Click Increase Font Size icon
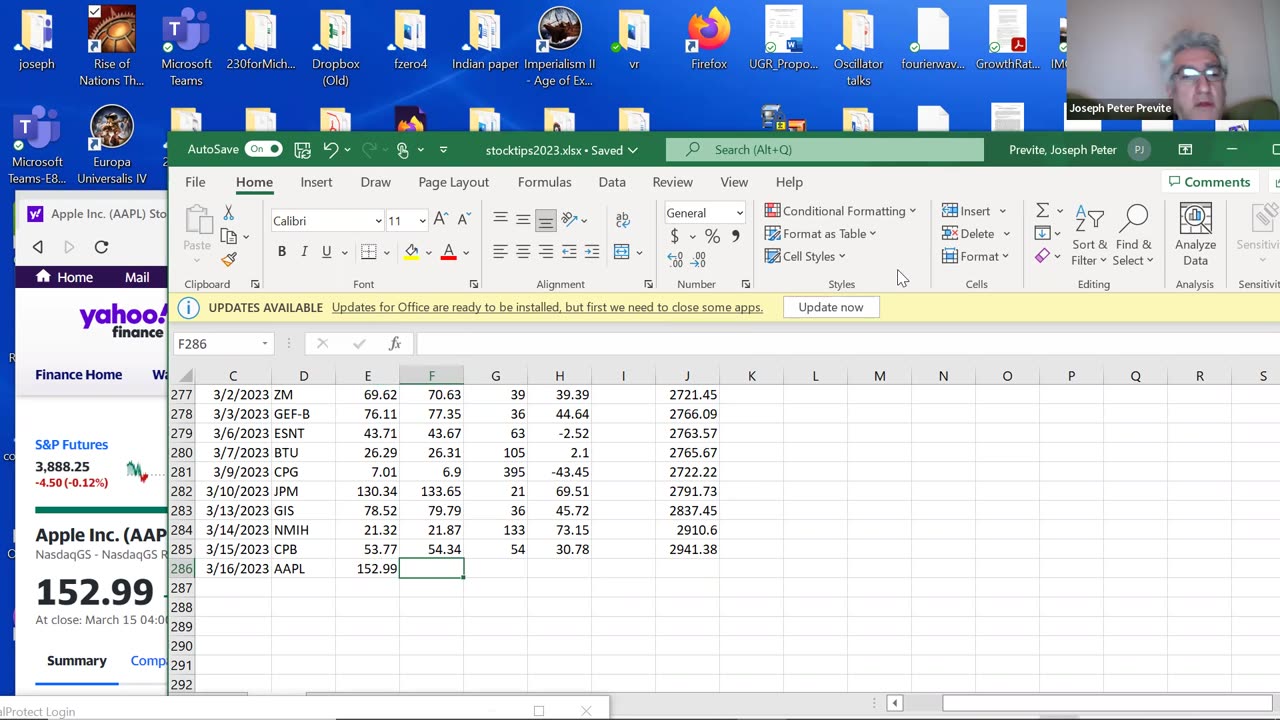 [x=441, y=220]
